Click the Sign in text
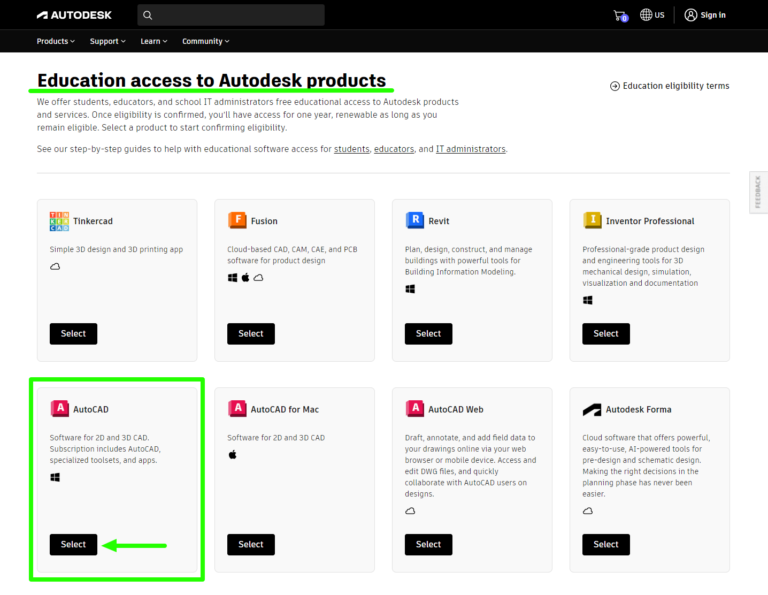 pos(713,15)
